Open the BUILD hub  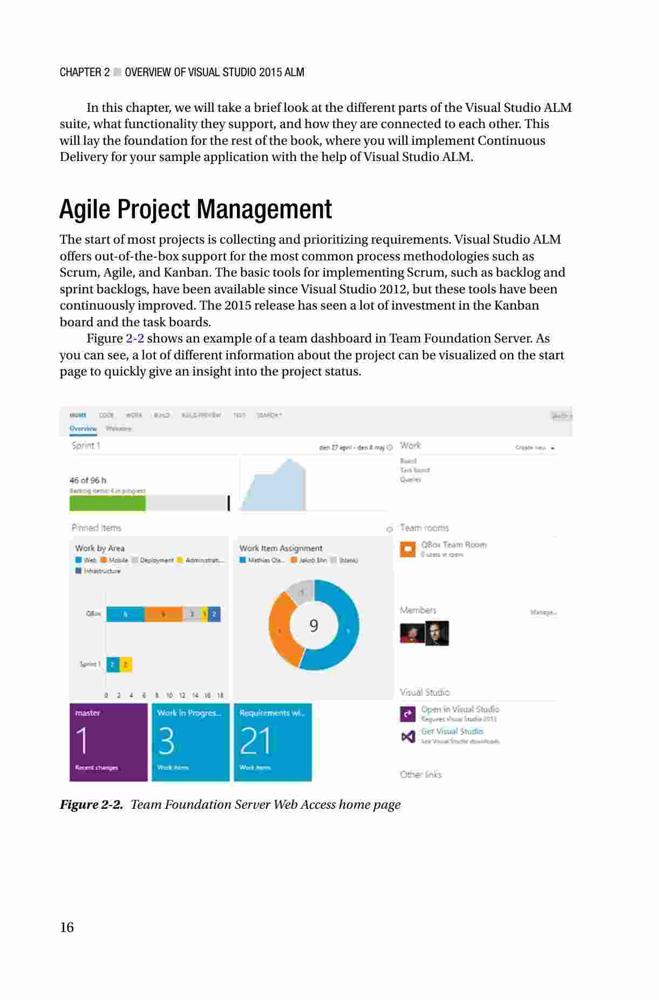pos(162,415)
